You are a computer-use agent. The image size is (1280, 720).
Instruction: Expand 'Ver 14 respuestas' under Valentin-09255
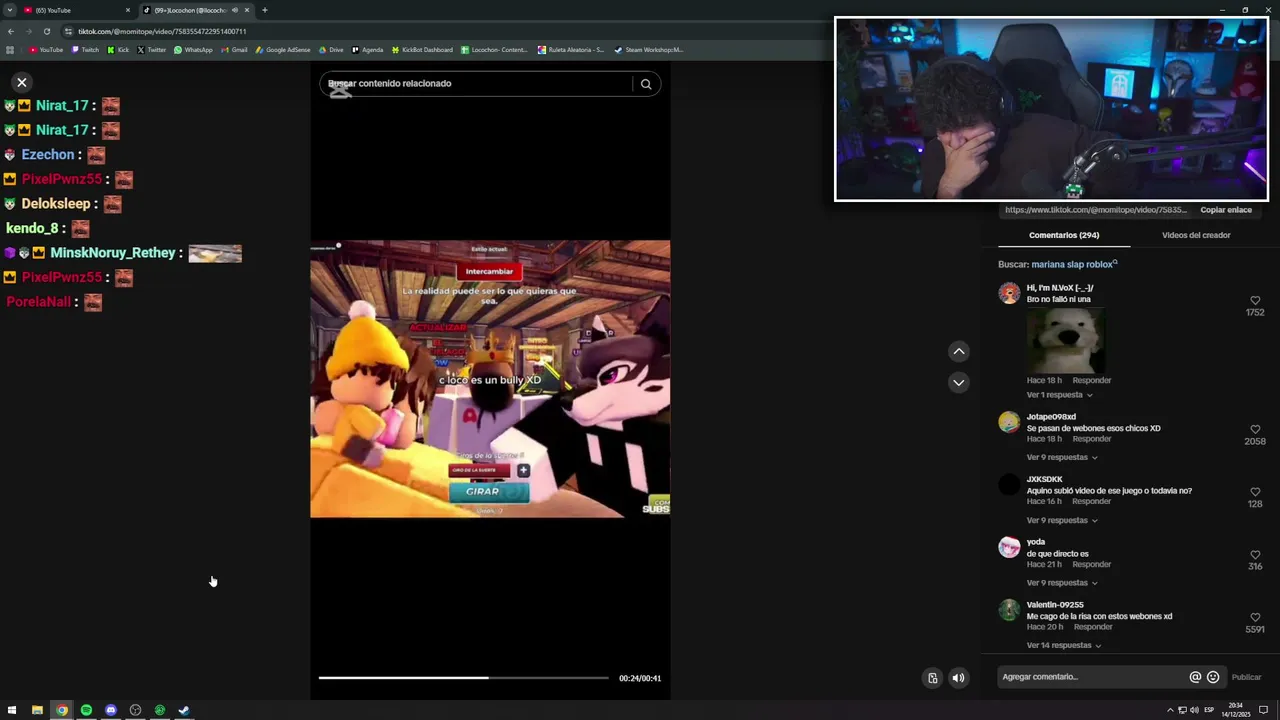(1064, 646)
